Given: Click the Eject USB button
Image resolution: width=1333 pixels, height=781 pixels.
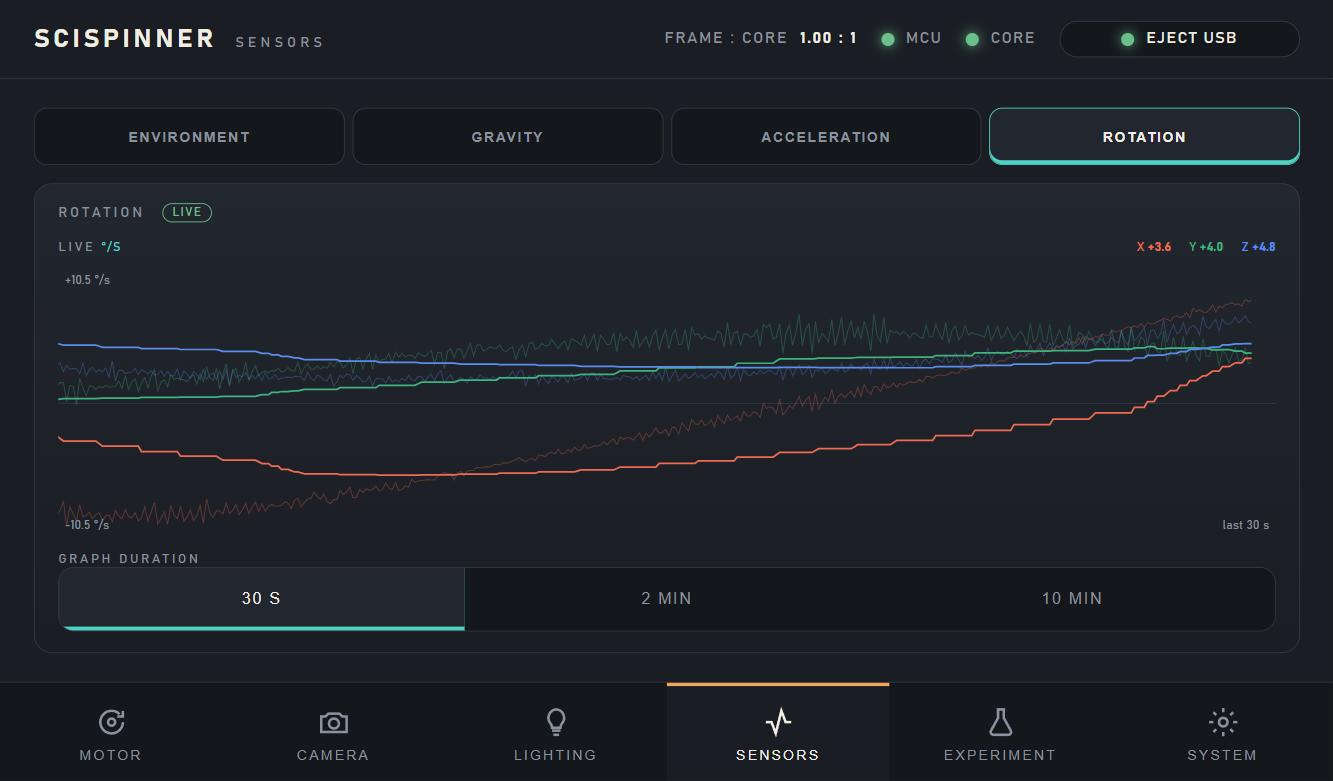Looking at the screenshot, I should 1179,39.
